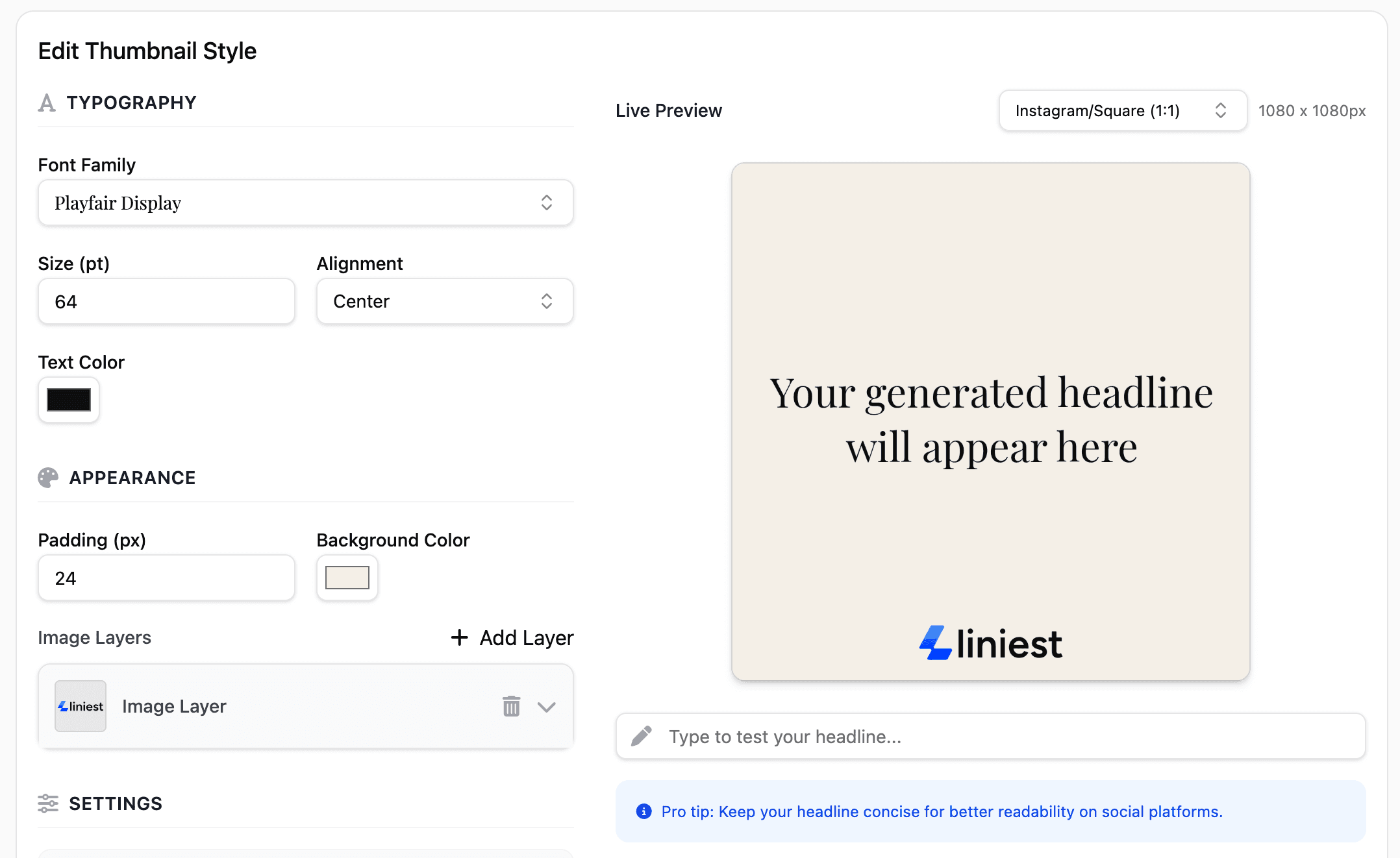
Task: Open the Background Color picker
Action: 347,578
